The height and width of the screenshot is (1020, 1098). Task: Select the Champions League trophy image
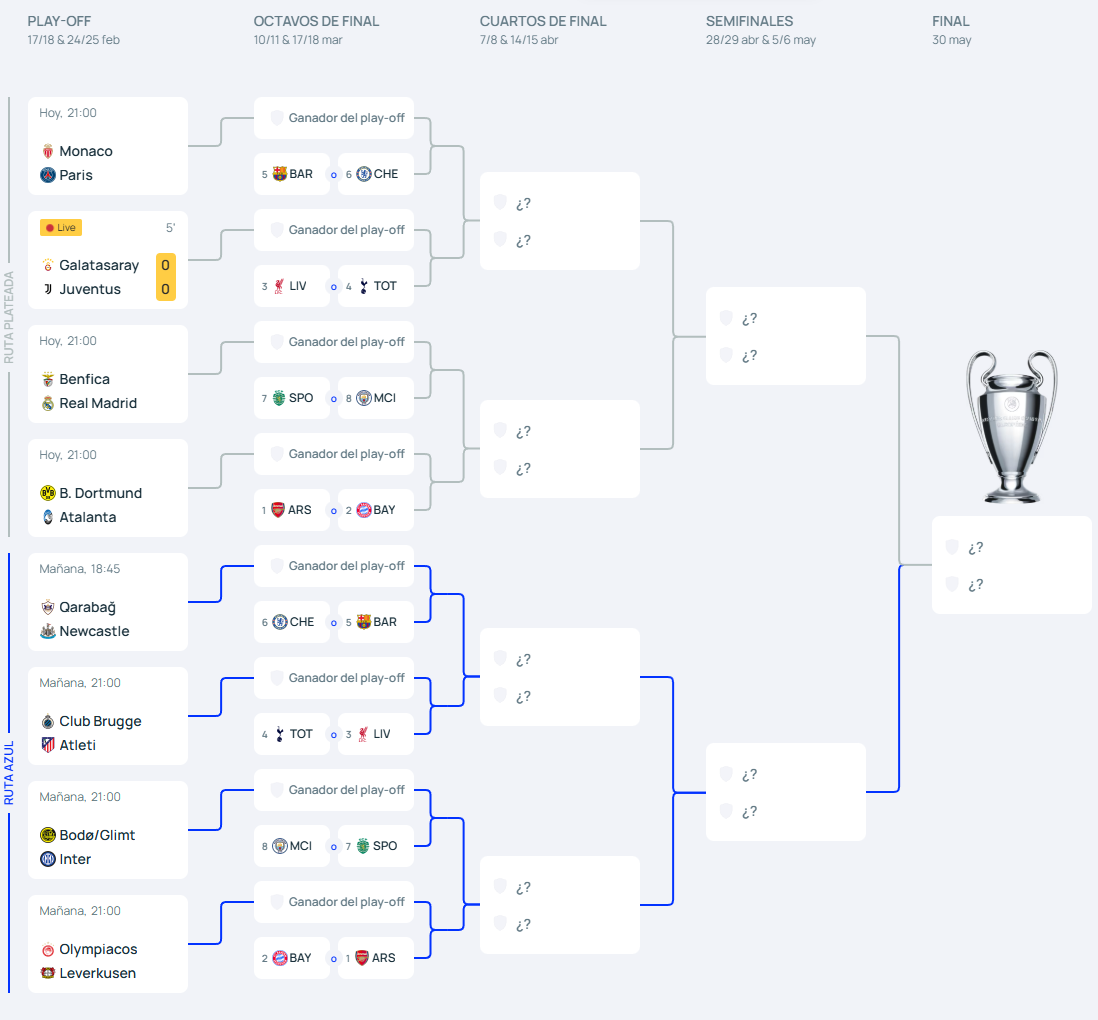click(x=1011, y=426)
